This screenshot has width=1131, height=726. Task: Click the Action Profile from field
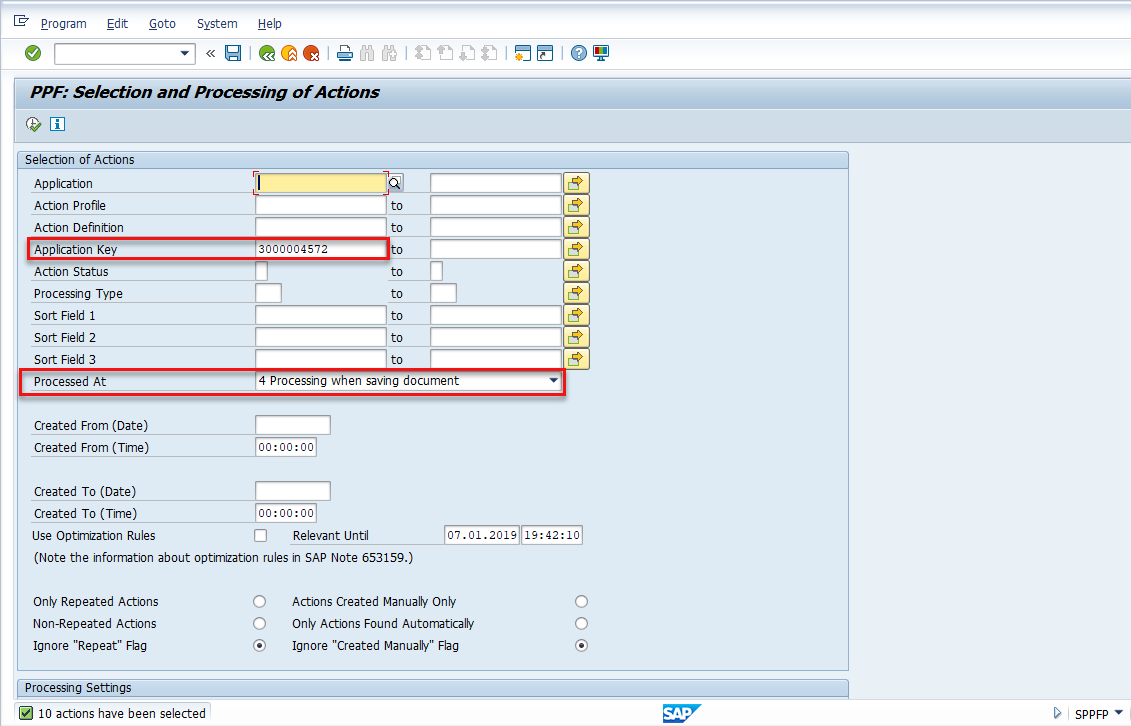click(320, 205)
